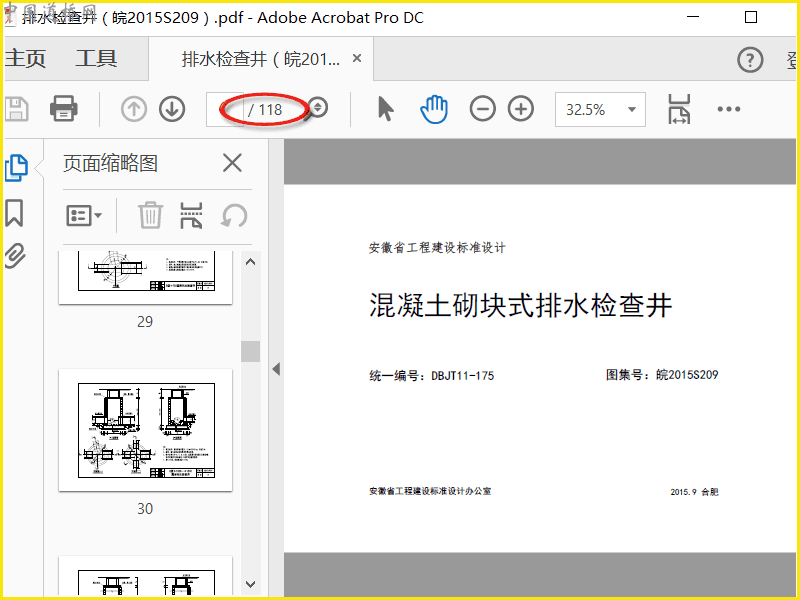Minimize the Acrobat window
This screenshot has width=800, height=600.
(x=693, y=17)
